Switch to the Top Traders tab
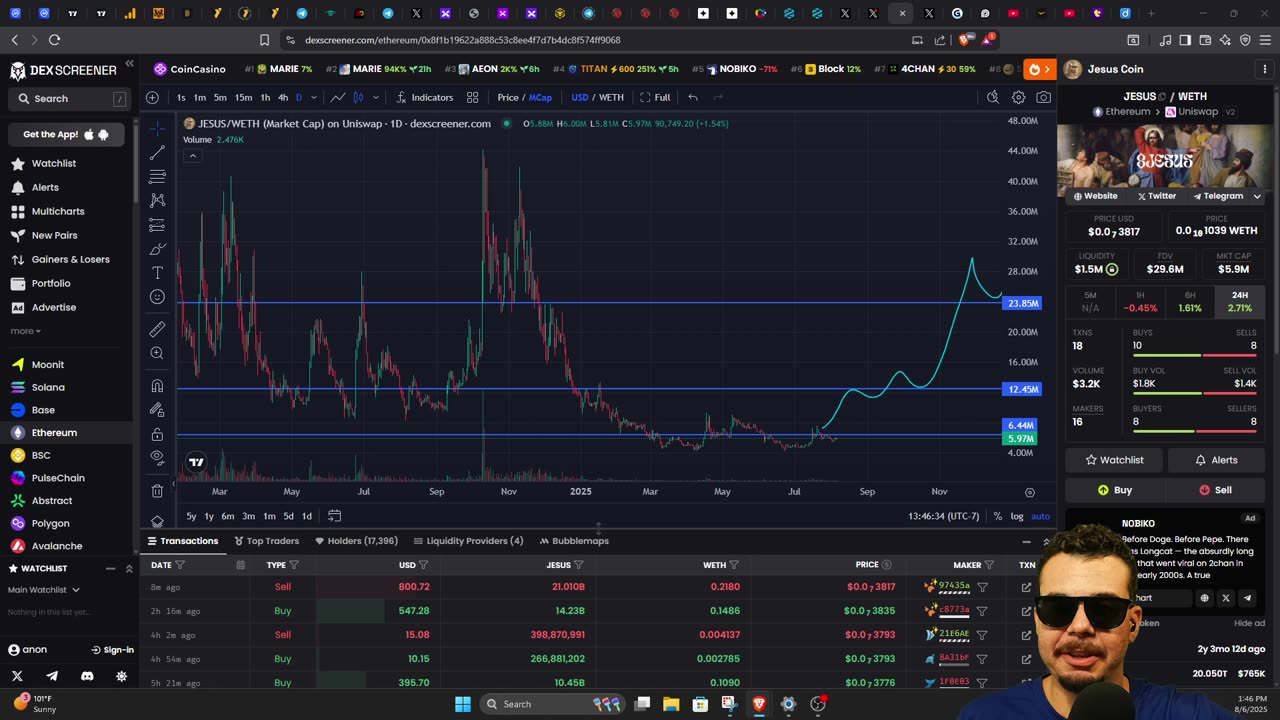This screenshot has height=720, width=1280. [266, 541]
